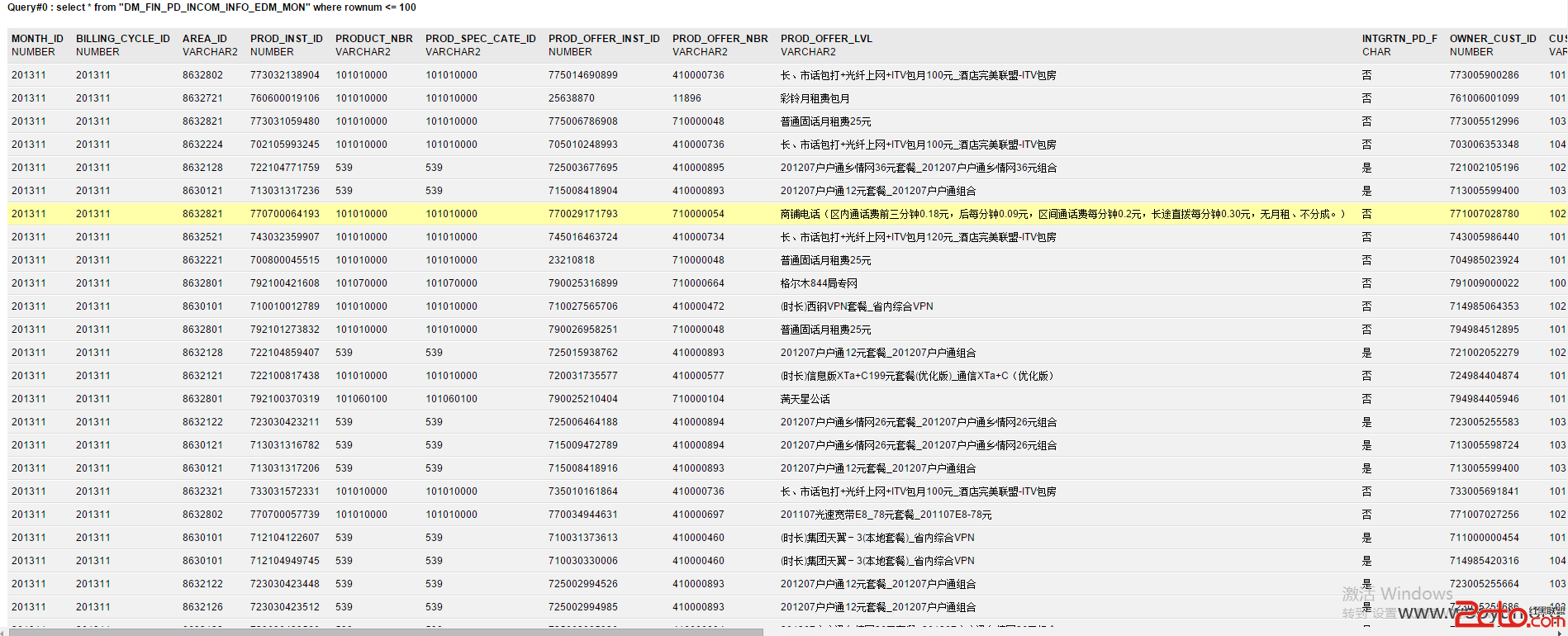
Task: Select the cell 773031059480
Action: click(285, 121)
